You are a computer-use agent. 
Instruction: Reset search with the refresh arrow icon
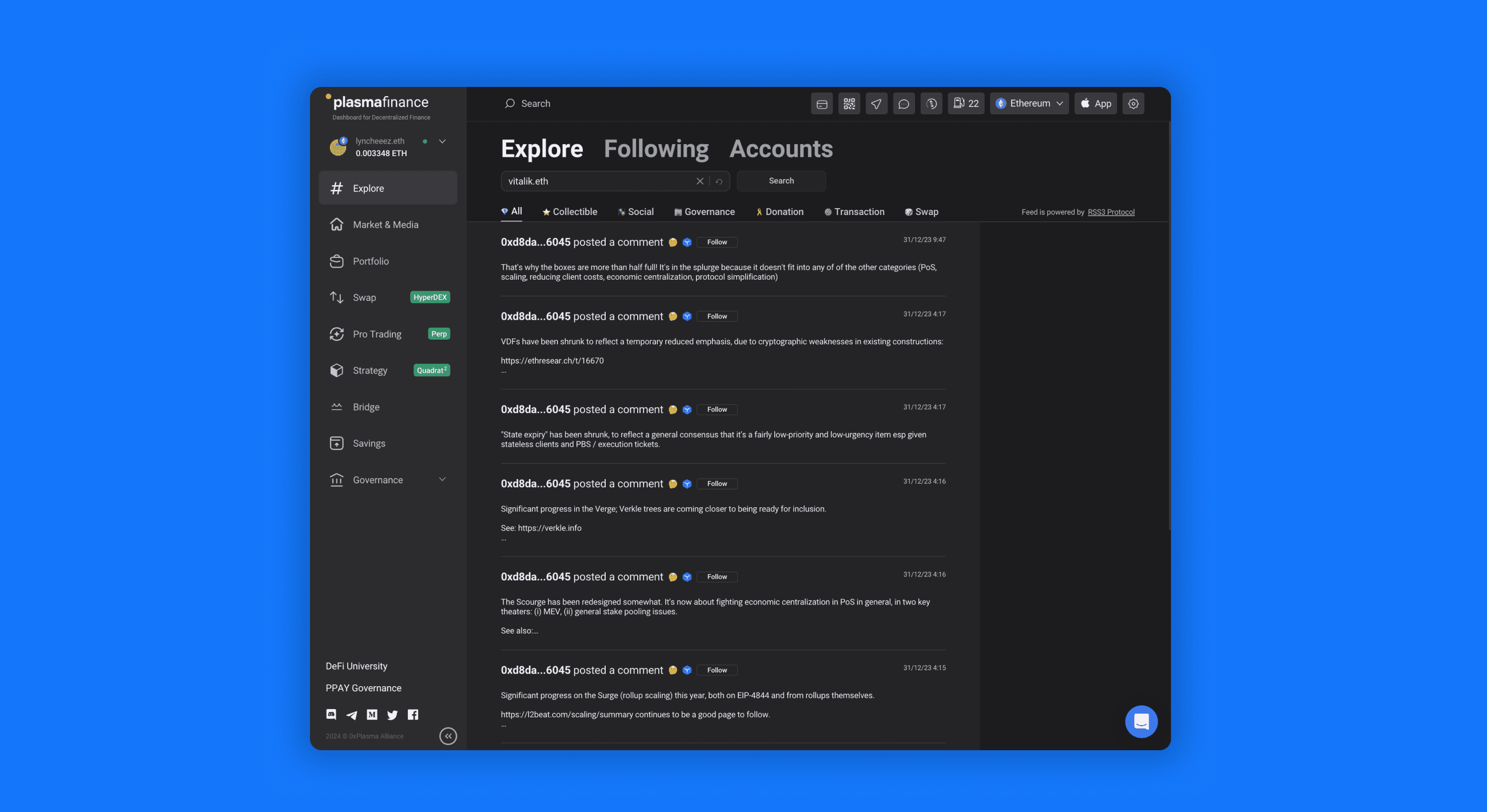[719, 181]
